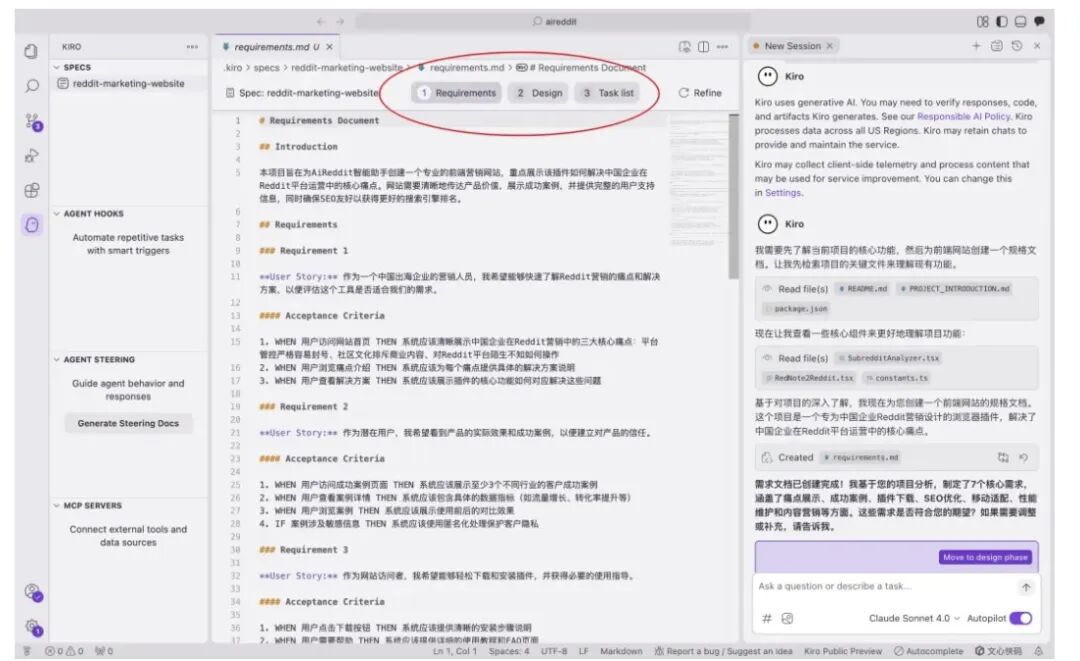Close the New Session tab
This screenshot has height=661, width=1080.
tap(829, 46)
